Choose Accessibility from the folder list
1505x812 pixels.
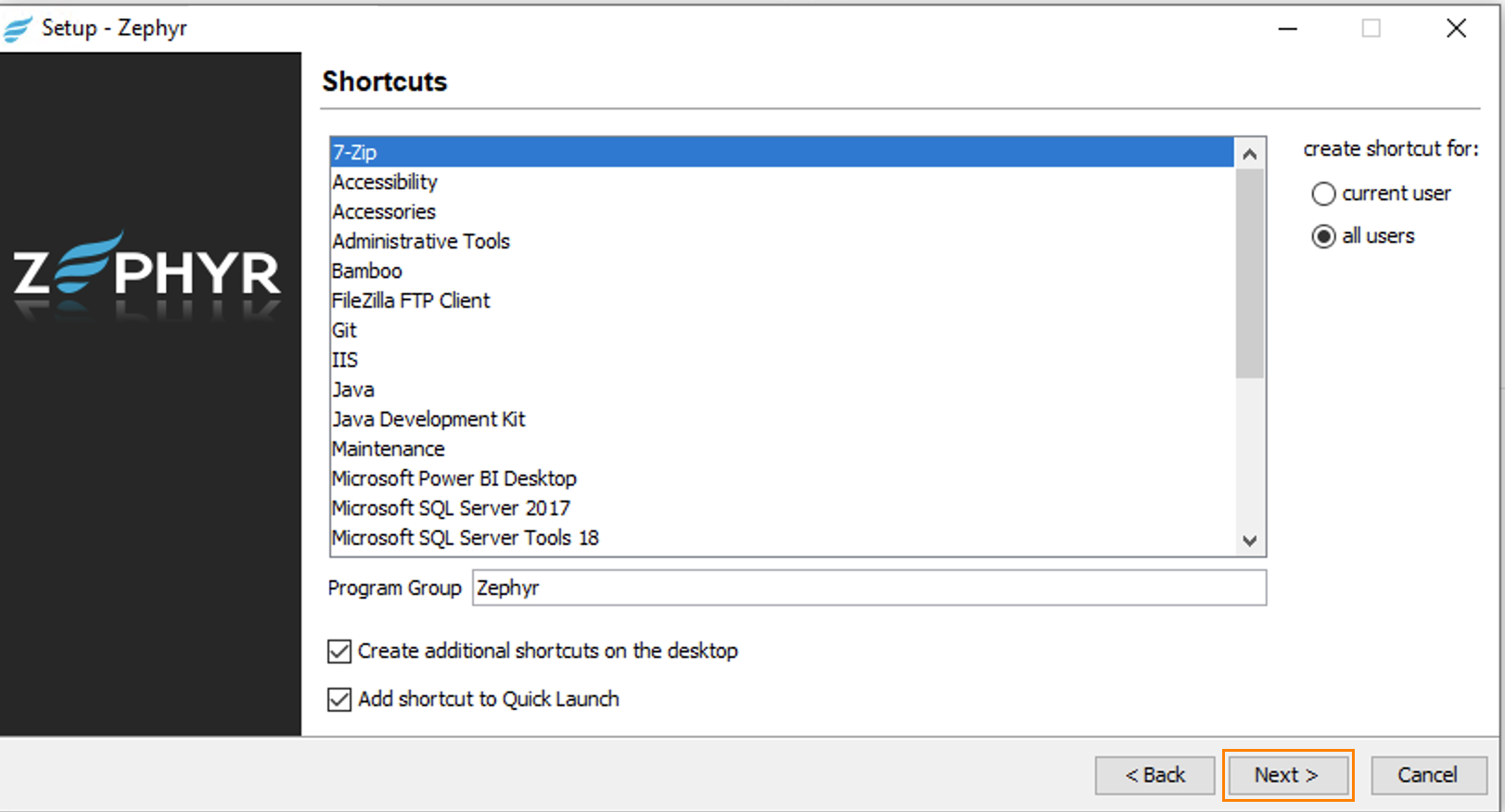click(385, 182)
